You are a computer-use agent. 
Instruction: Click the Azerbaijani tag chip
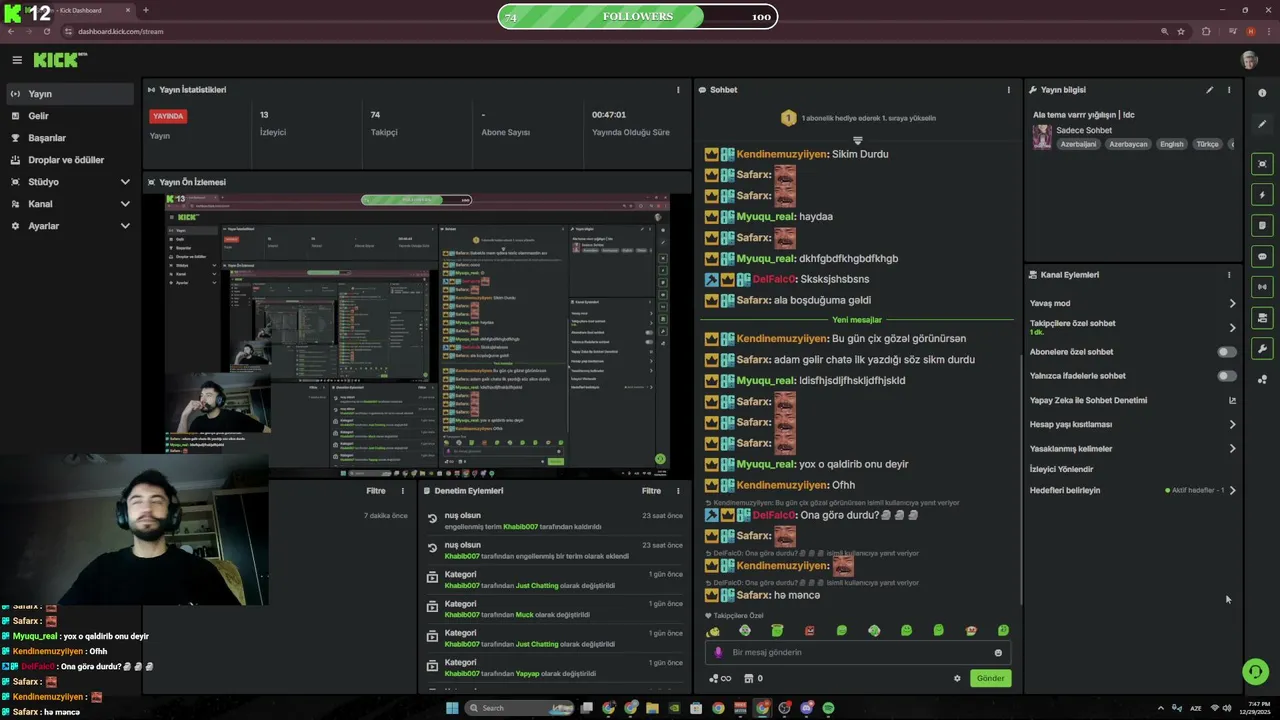point(1078,144)
